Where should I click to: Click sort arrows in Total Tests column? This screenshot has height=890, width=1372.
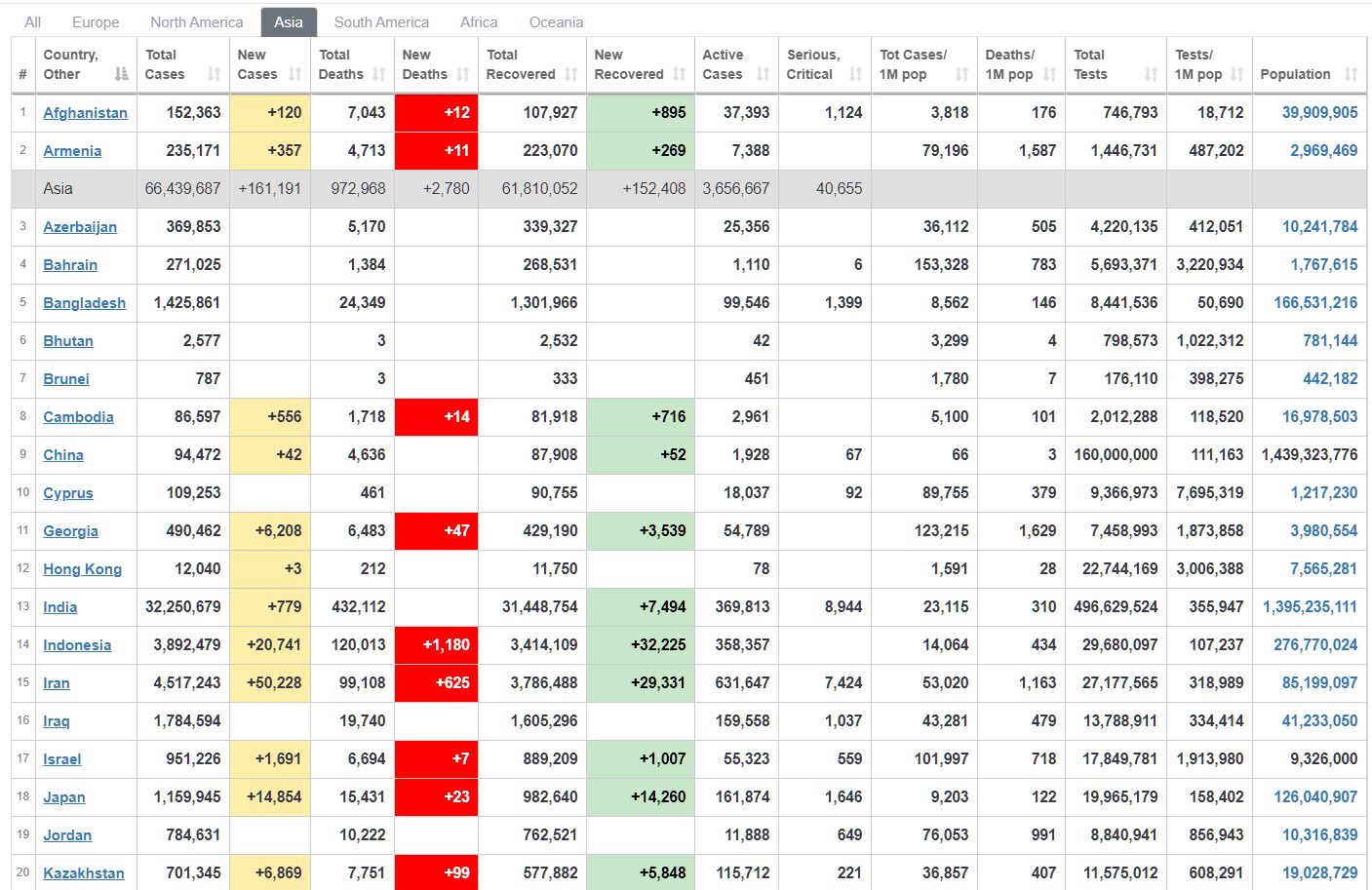click(x=1152, y=74)
